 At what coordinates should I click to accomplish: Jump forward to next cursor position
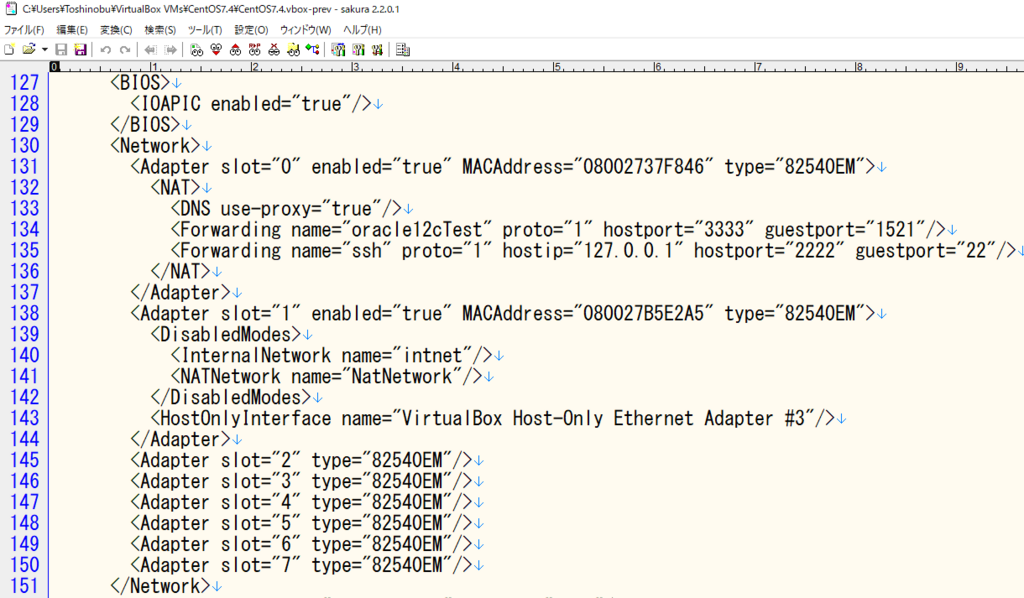170,50
